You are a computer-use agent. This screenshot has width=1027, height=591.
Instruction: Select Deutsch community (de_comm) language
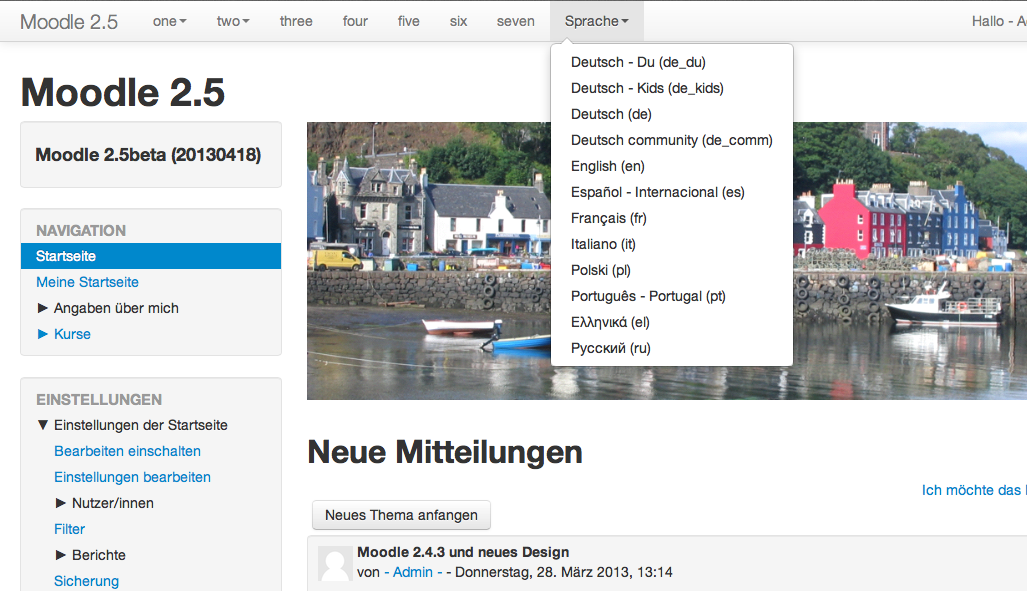tap(672, 140)
